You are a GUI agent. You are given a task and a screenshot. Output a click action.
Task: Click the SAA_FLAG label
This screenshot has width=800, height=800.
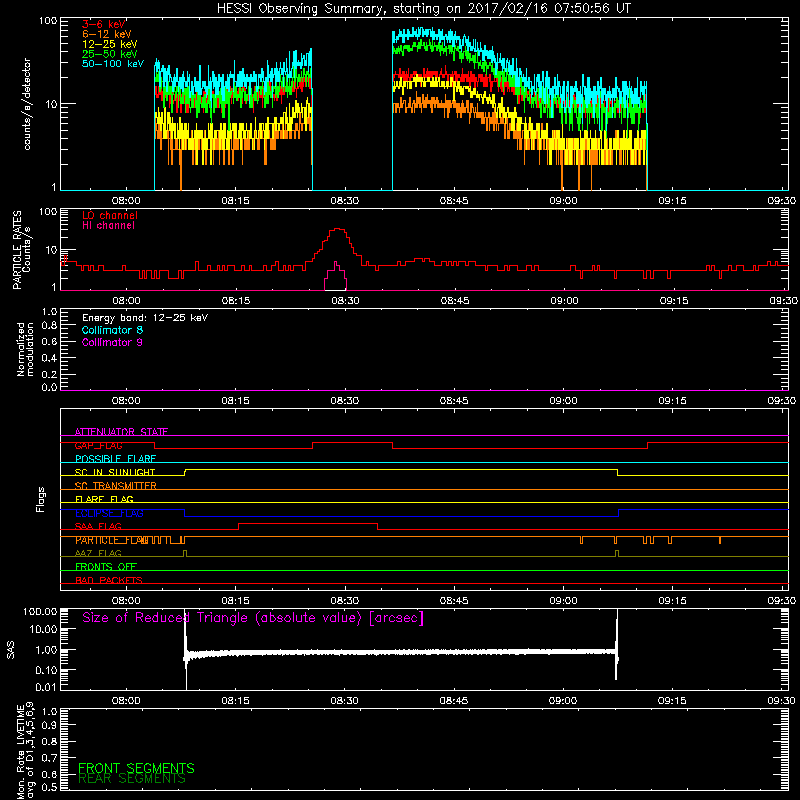98,527
